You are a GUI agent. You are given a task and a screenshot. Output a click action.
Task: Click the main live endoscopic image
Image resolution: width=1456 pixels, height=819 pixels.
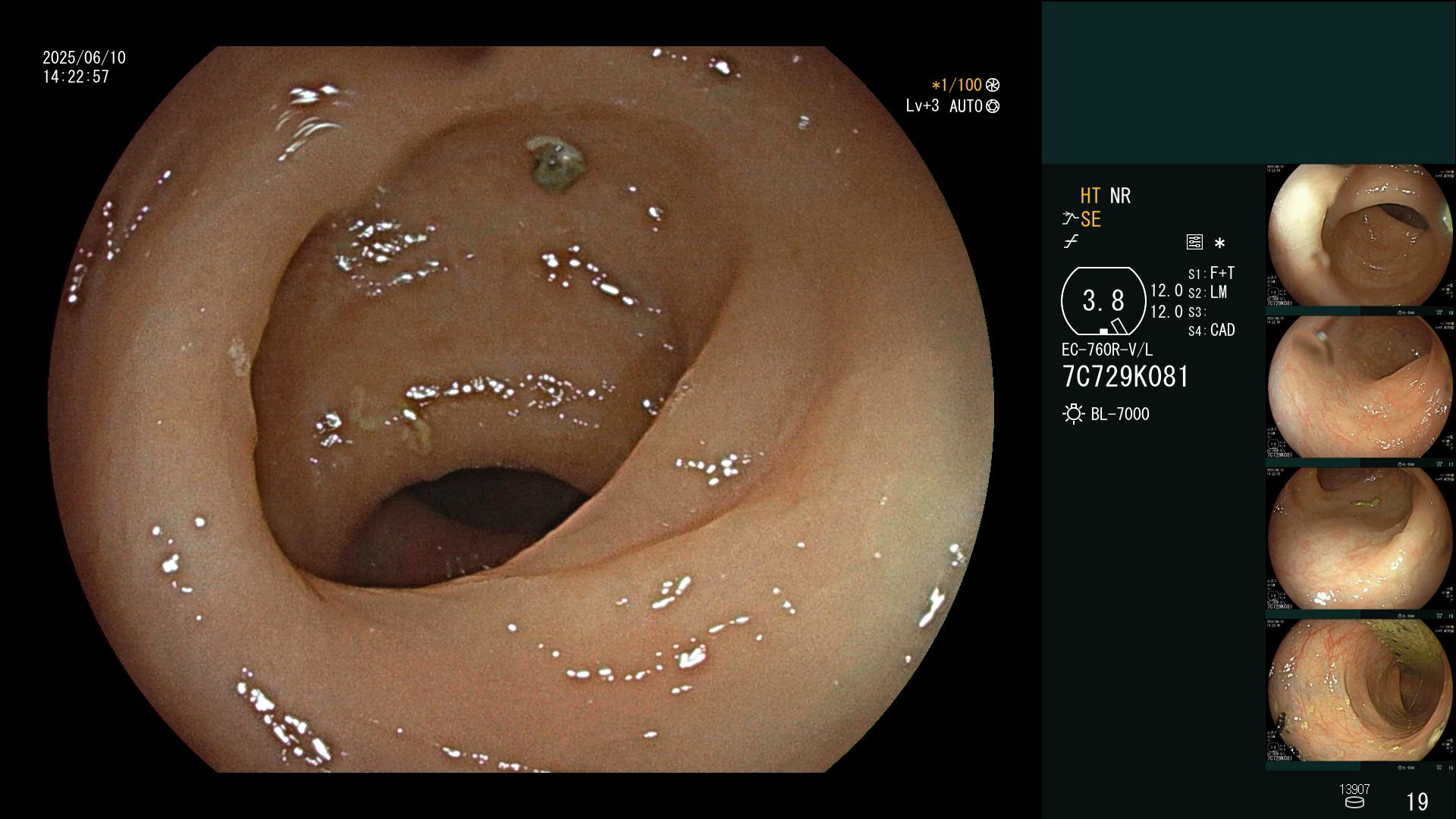point(520,409)
